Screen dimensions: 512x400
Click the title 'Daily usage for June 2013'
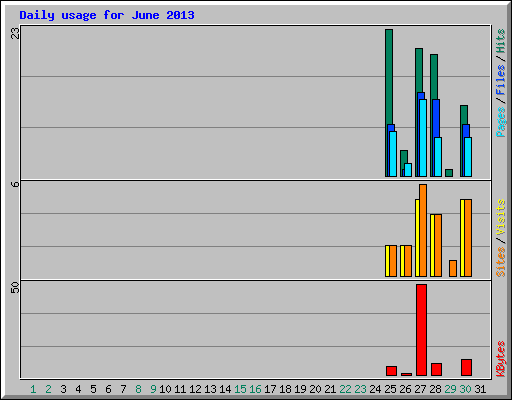(x=107, y=15)
